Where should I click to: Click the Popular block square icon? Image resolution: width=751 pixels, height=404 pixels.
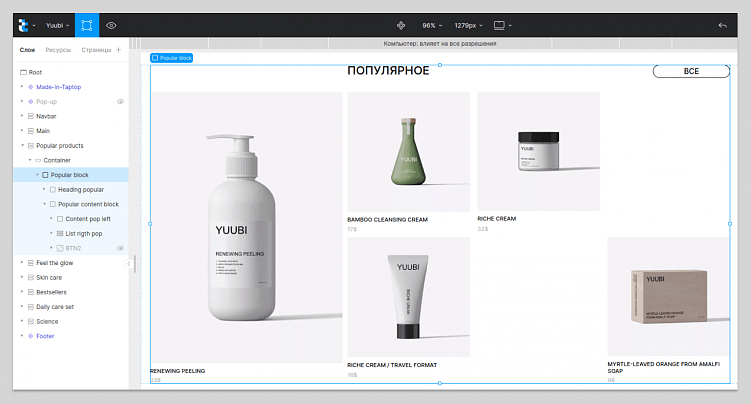45,175
